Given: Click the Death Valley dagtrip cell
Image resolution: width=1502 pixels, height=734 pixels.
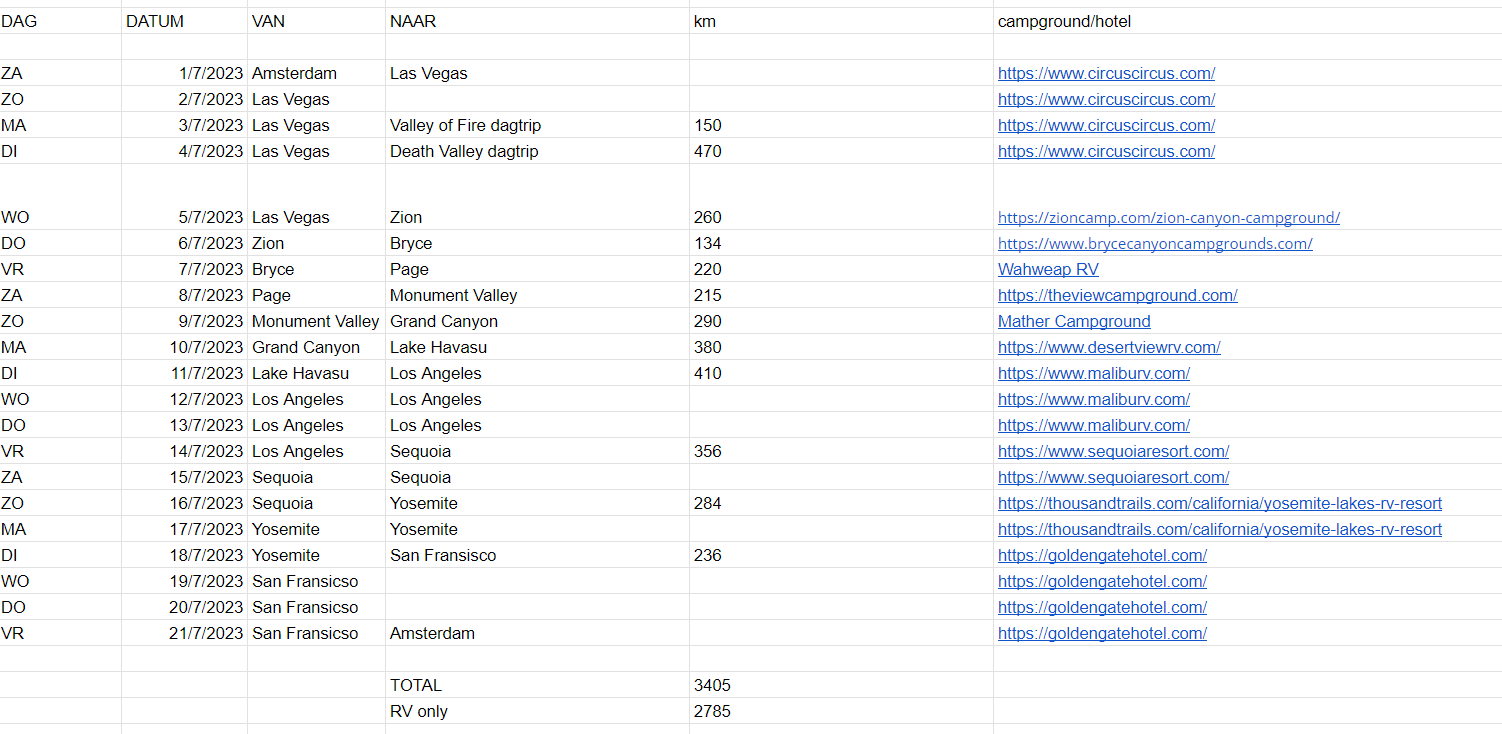Looking at the screenshot, I should 464,152.
